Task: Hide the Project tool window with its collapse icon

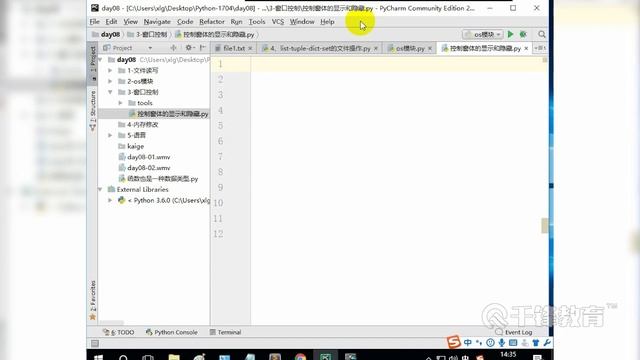Action: tap(202, 48)
